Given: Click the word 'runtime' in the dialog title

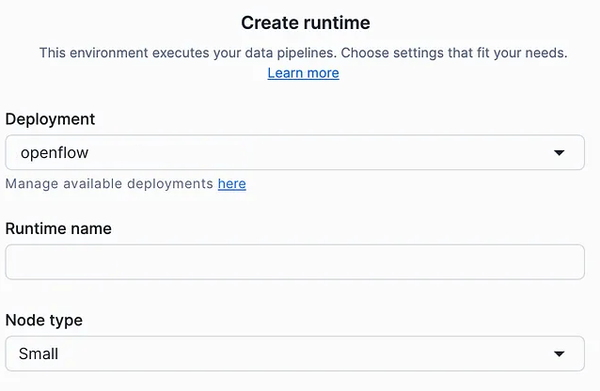Looking at the screenshot, I should (x=337, y=23).
